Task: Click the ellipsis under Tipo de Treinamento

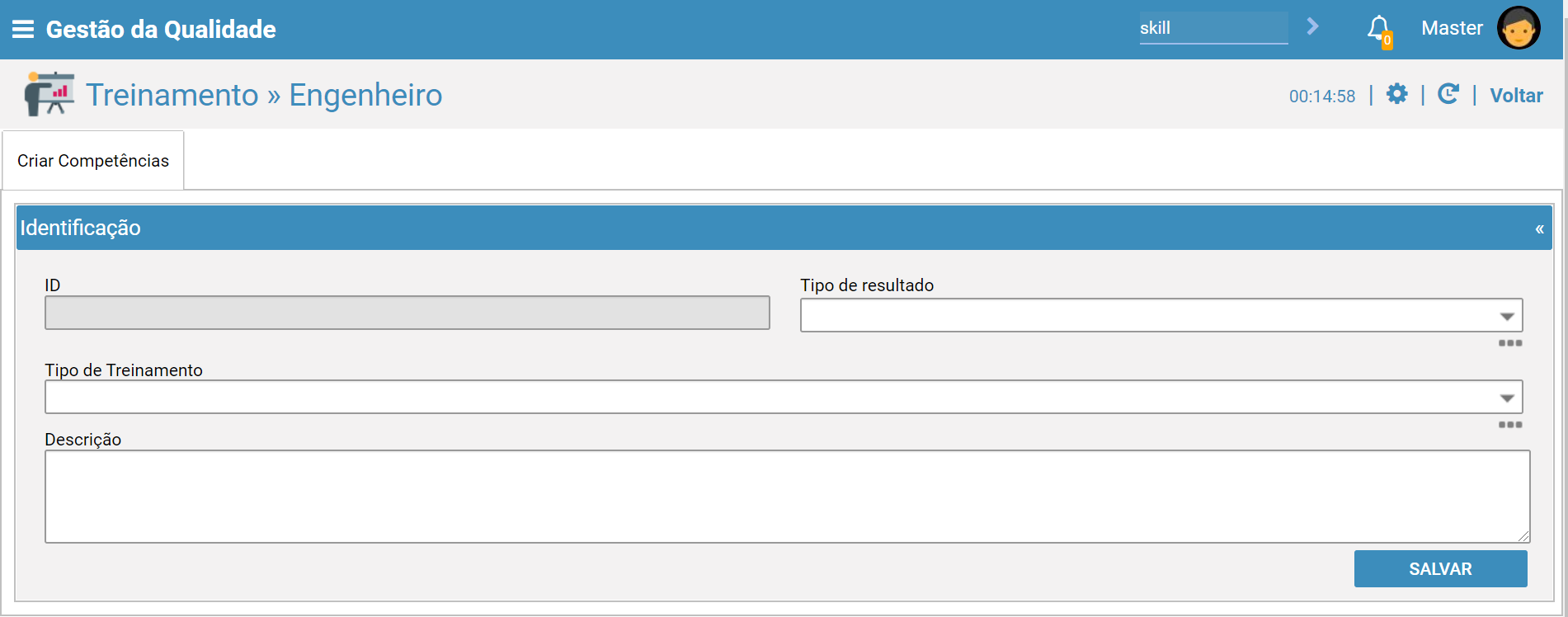Action: [1510, 425]
